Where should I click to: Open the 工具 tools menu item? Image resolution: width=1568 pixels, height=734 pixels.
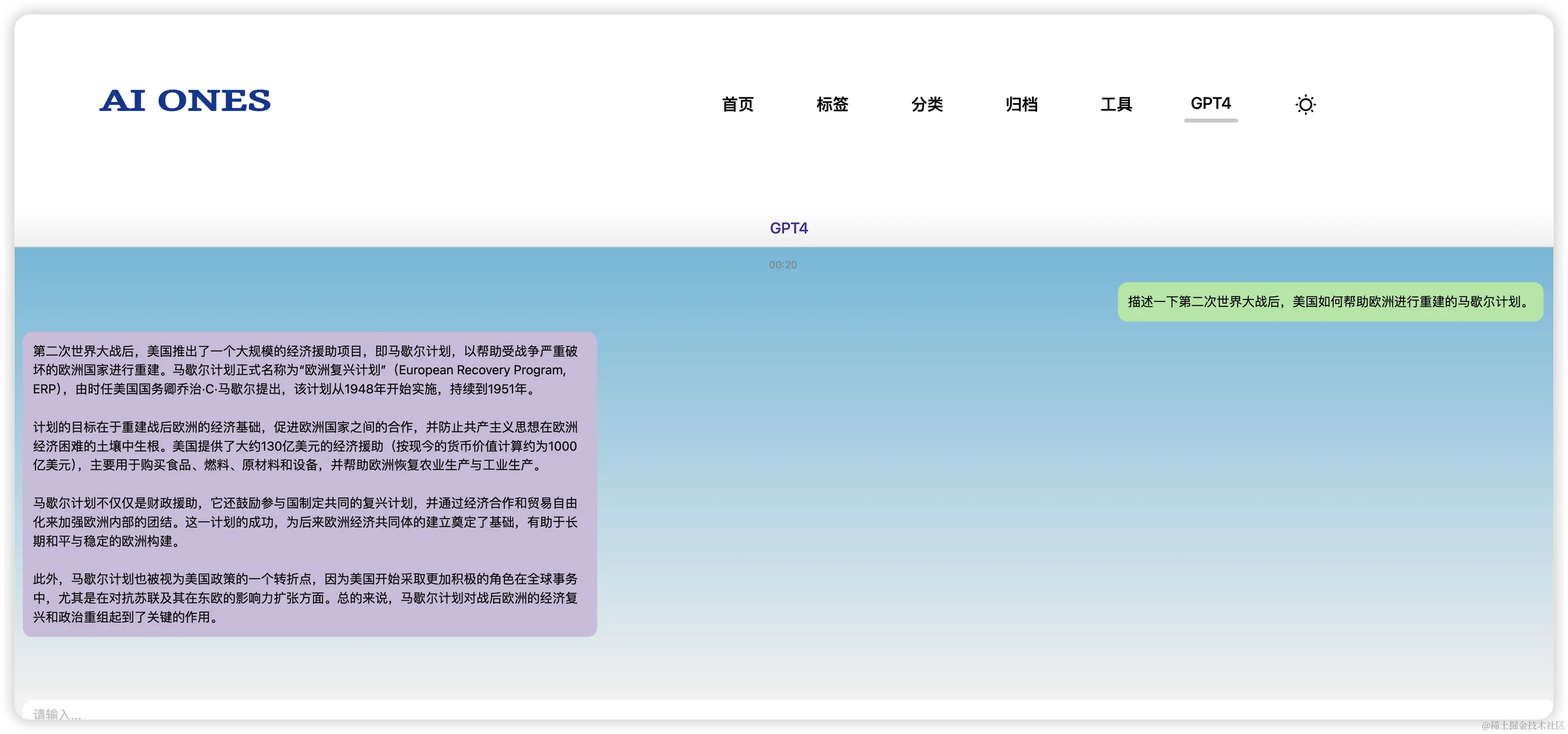point(1116,104)
